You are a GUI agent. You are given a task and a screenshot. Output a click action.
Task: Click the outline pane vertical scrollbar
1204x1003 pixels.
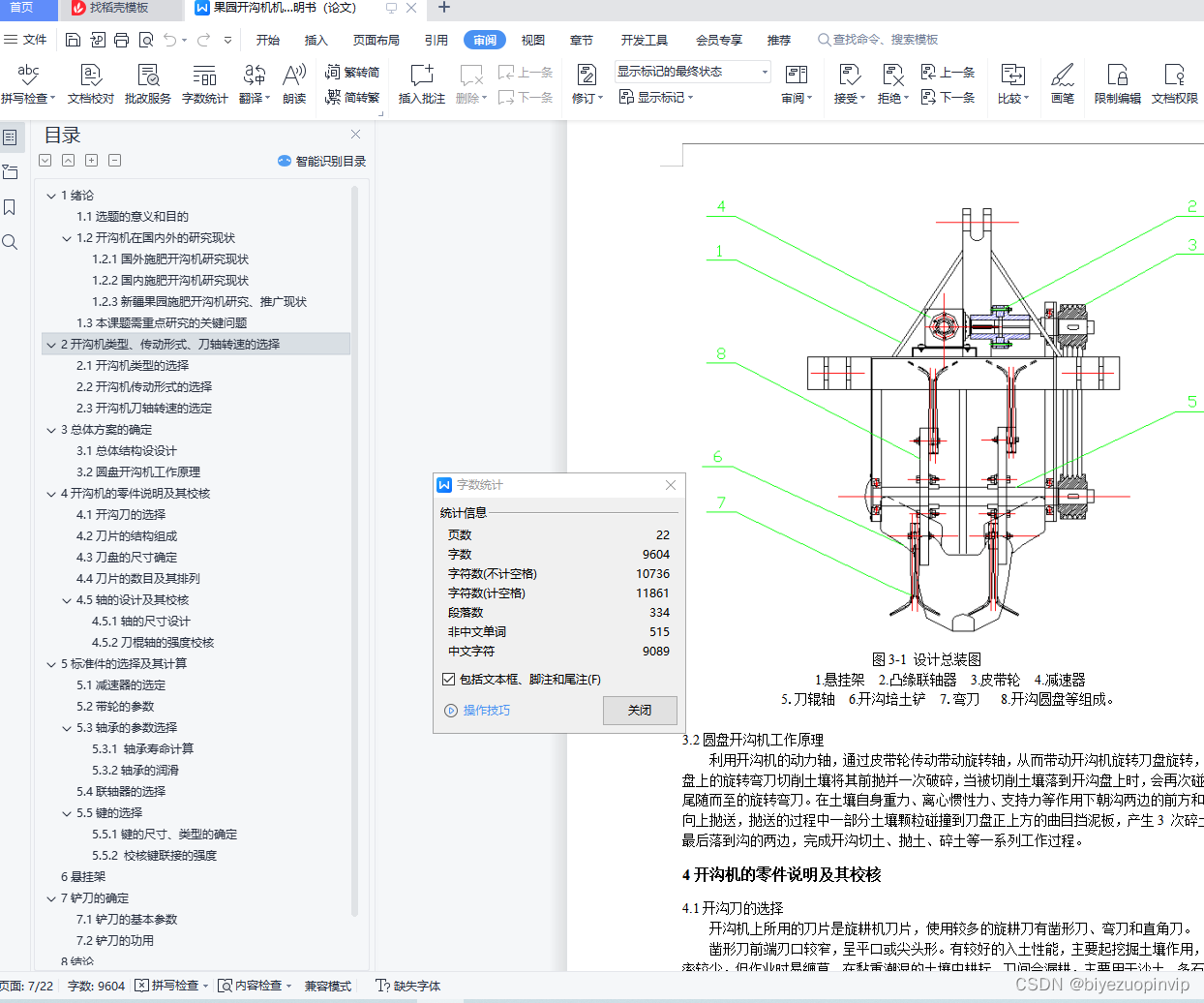coord(355,552)
